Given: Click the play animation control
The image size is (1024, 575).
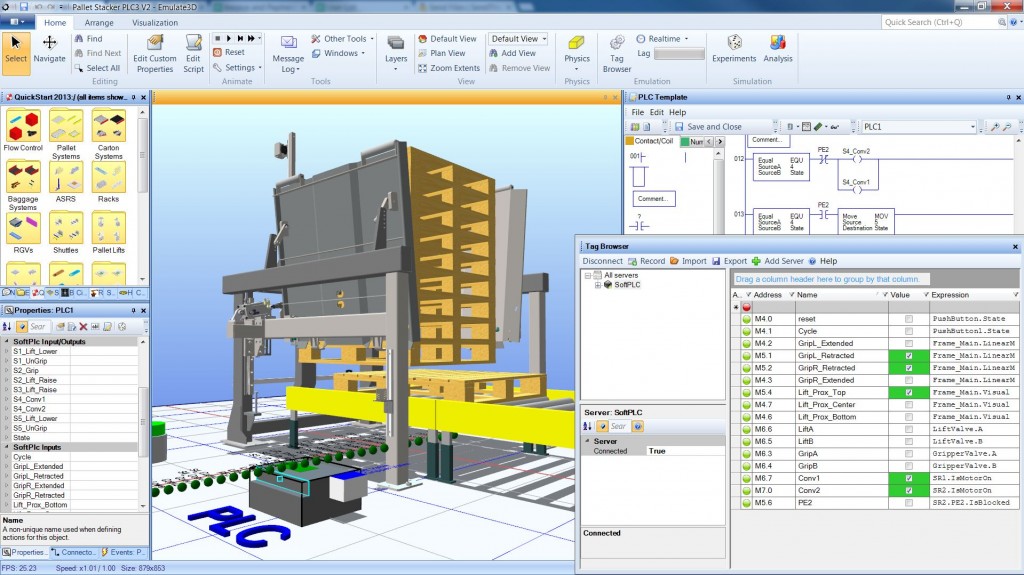Looking at the screenshot, I should [229, 39].
